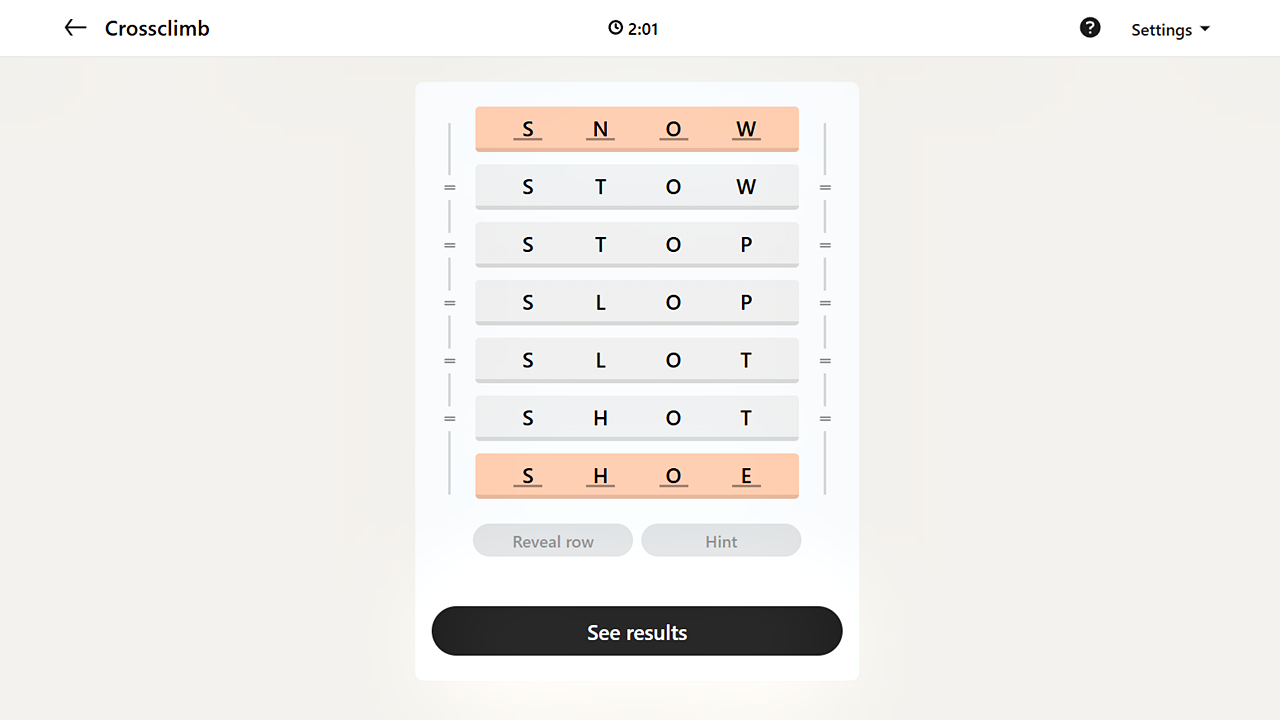
Task: Select the SNOW top row
Action: coord(637,128)
